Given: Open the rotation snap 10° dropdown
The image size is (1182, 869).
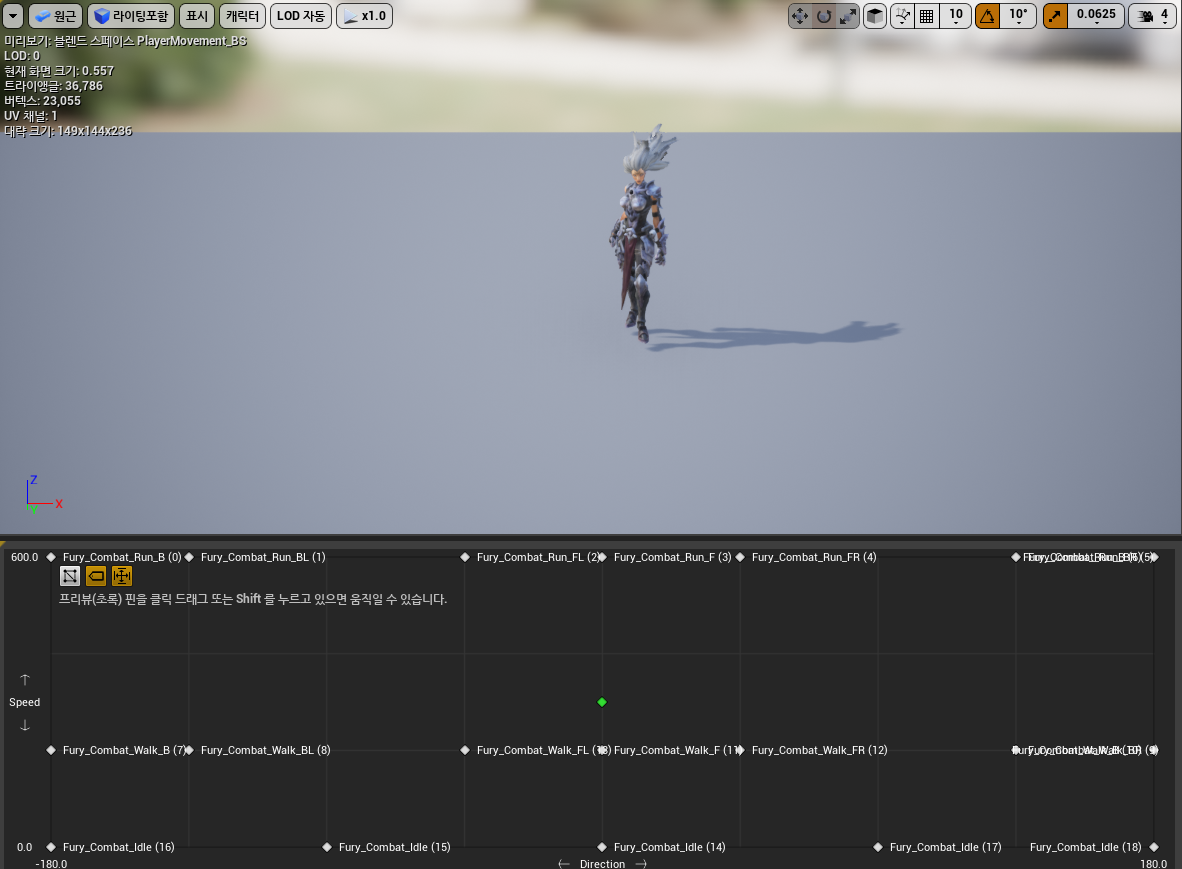Looking at the screenshot, I should point(1018,16).
